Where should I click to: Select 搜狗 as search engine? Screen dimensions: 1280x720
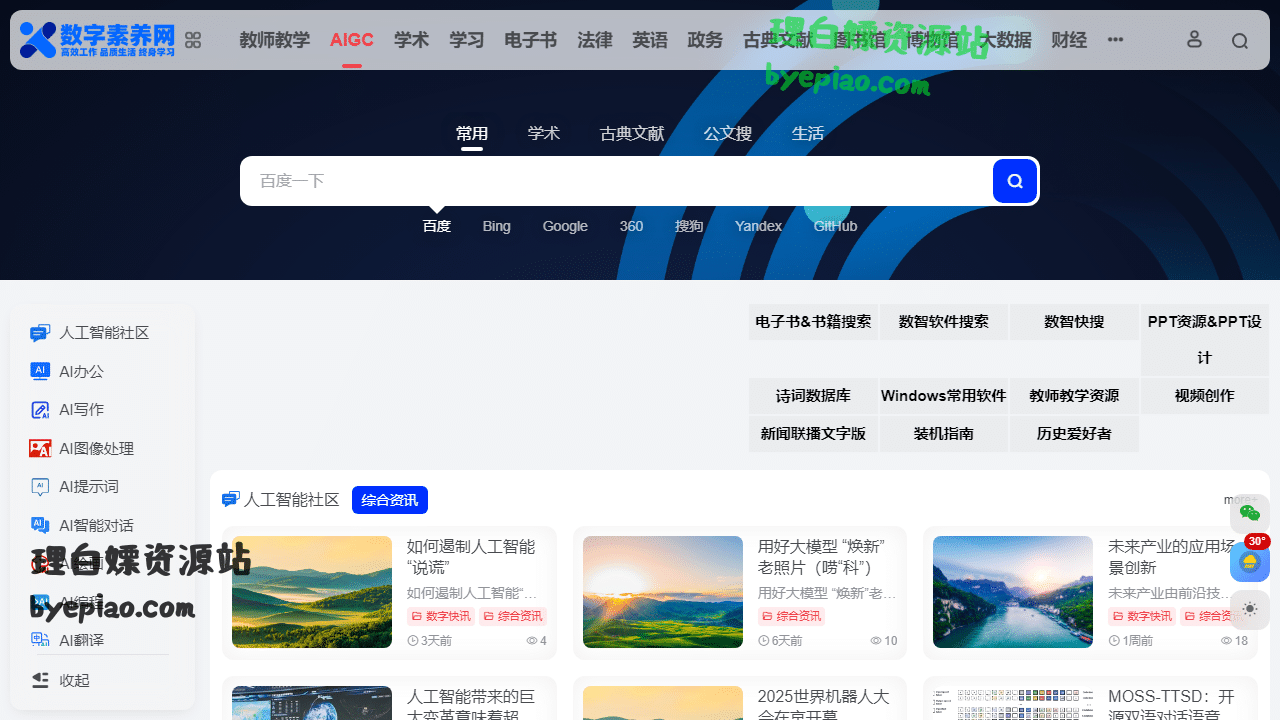[x=689, y=226]
